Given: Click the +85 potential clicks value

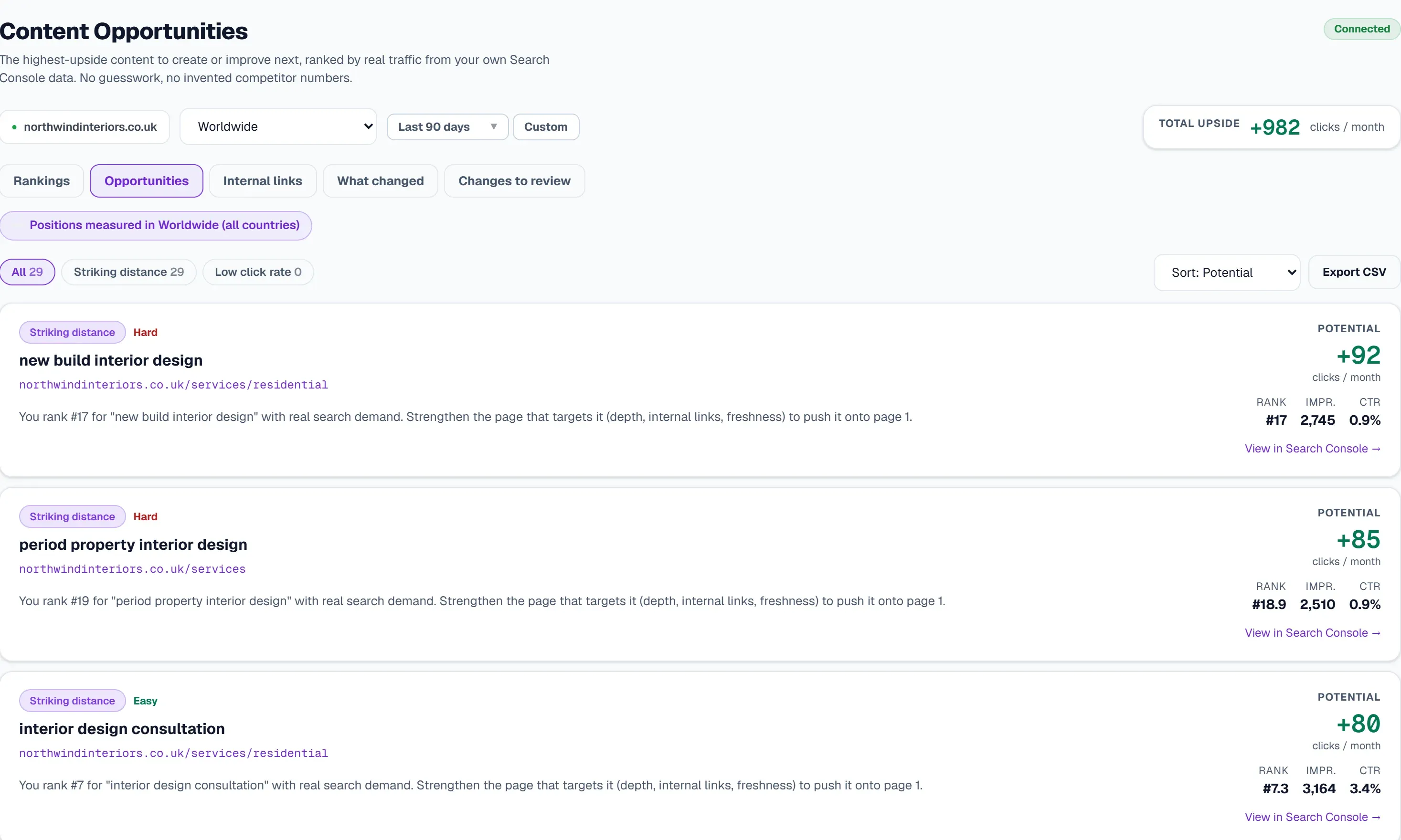Looking at the screenshot, I should 1358,539.
